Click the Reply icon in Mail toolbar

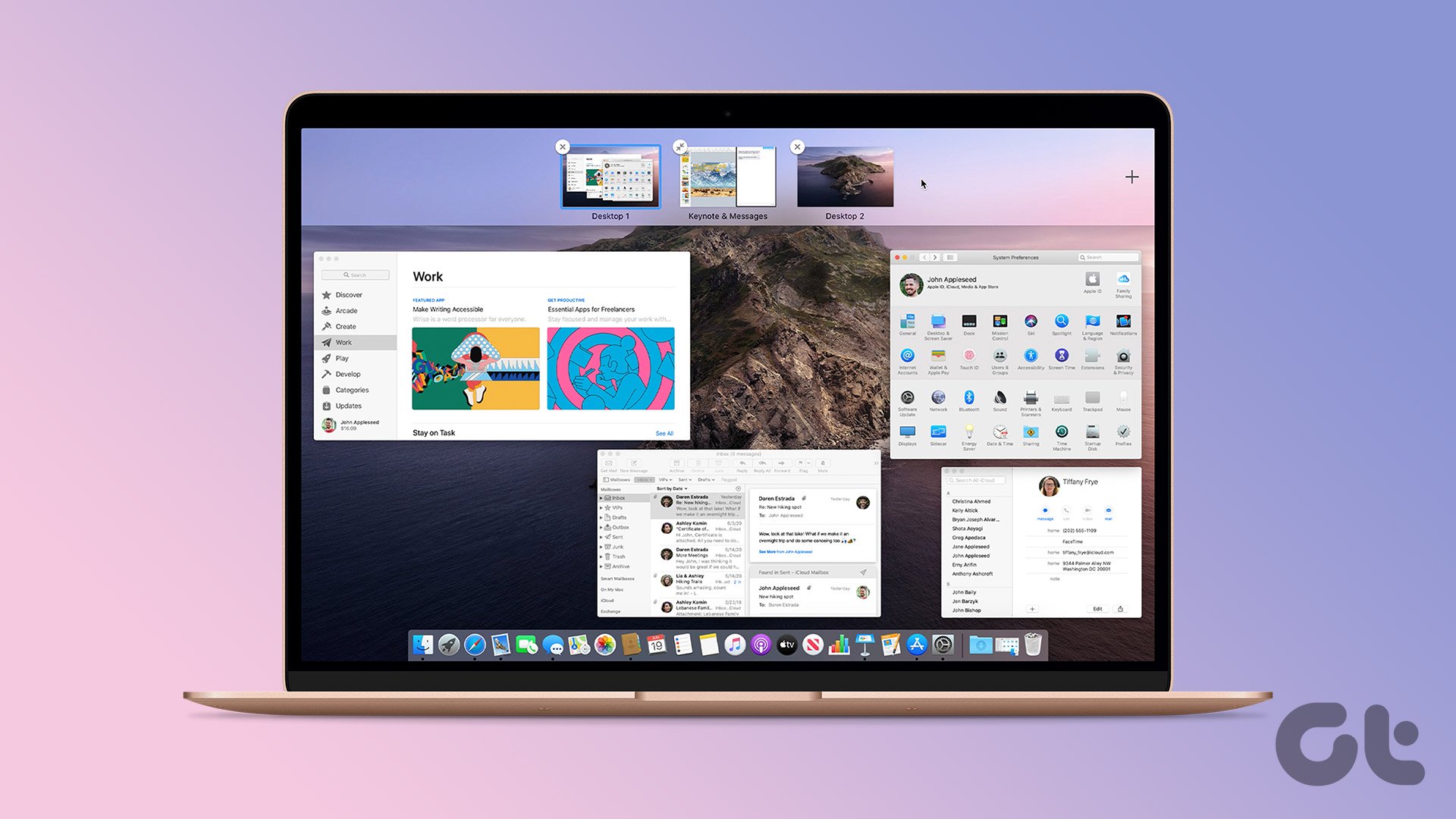click(x=743, y=463)
